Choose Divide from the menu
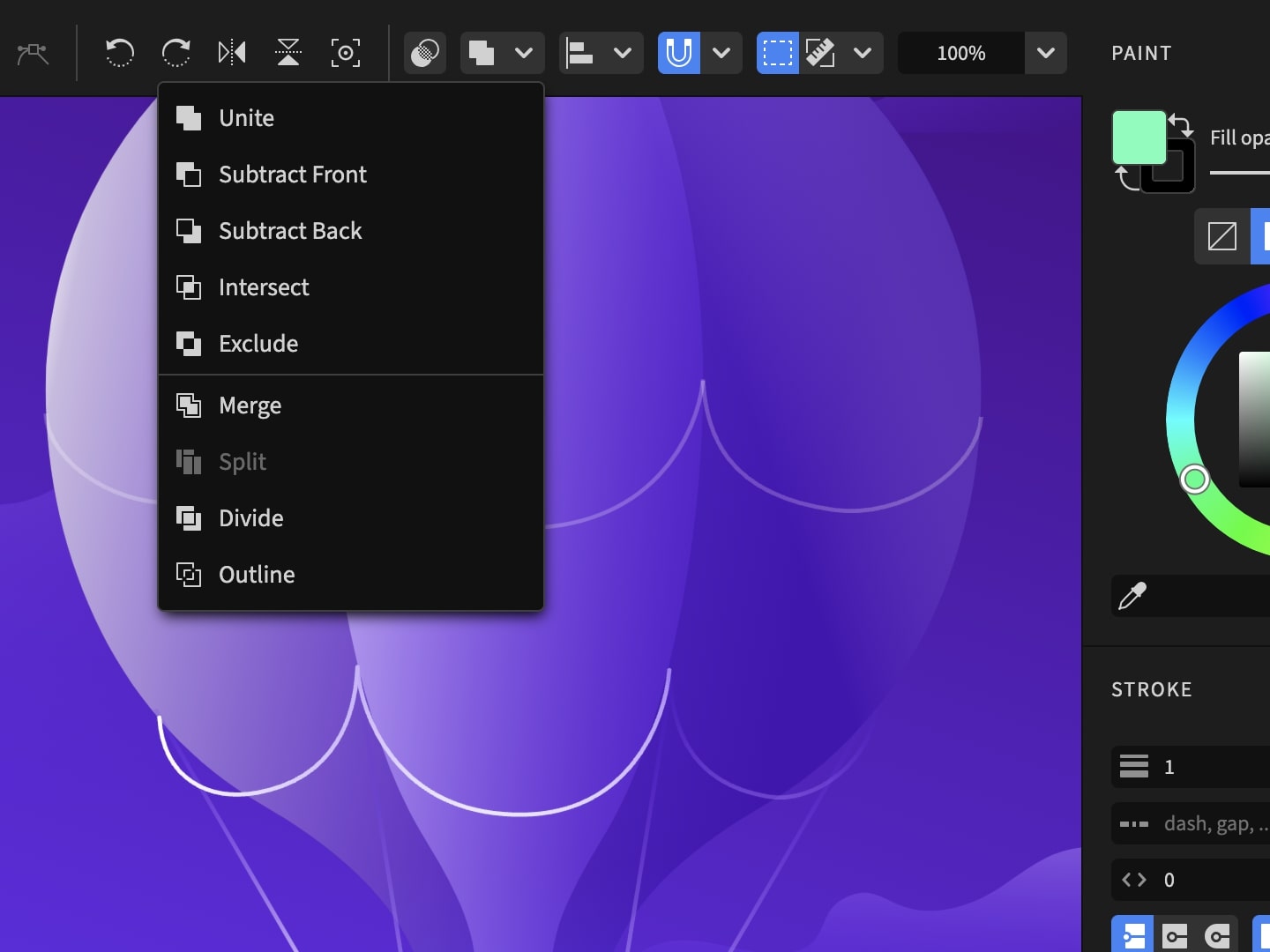Screen dimensions: 1270x952 point(350,518)
